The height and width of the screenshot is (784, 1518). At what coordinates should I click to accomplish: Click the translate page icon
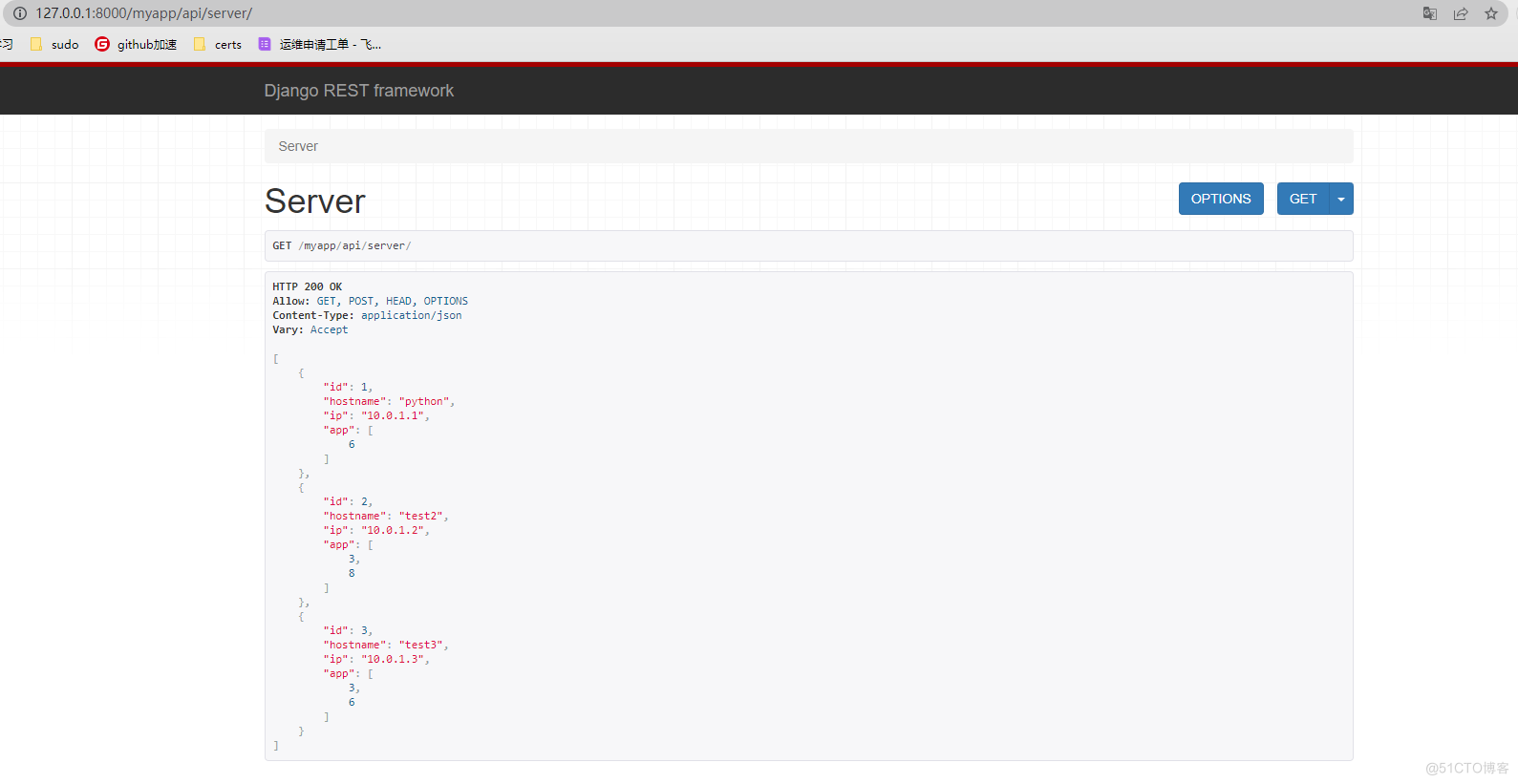pyautogui.click(x=1430, y=13)
